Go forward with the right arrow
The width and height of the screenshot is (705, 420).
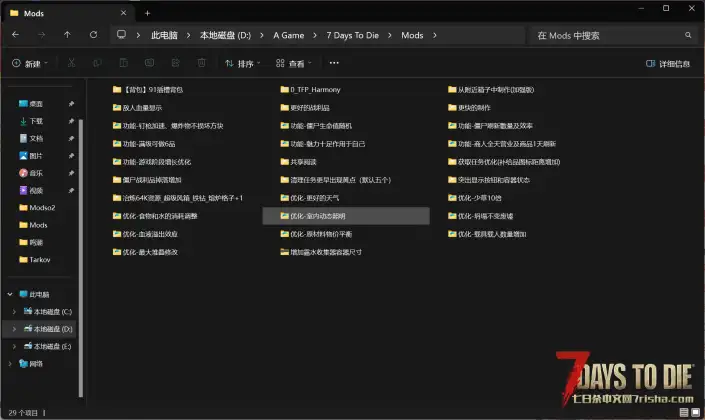click(41, 35)
